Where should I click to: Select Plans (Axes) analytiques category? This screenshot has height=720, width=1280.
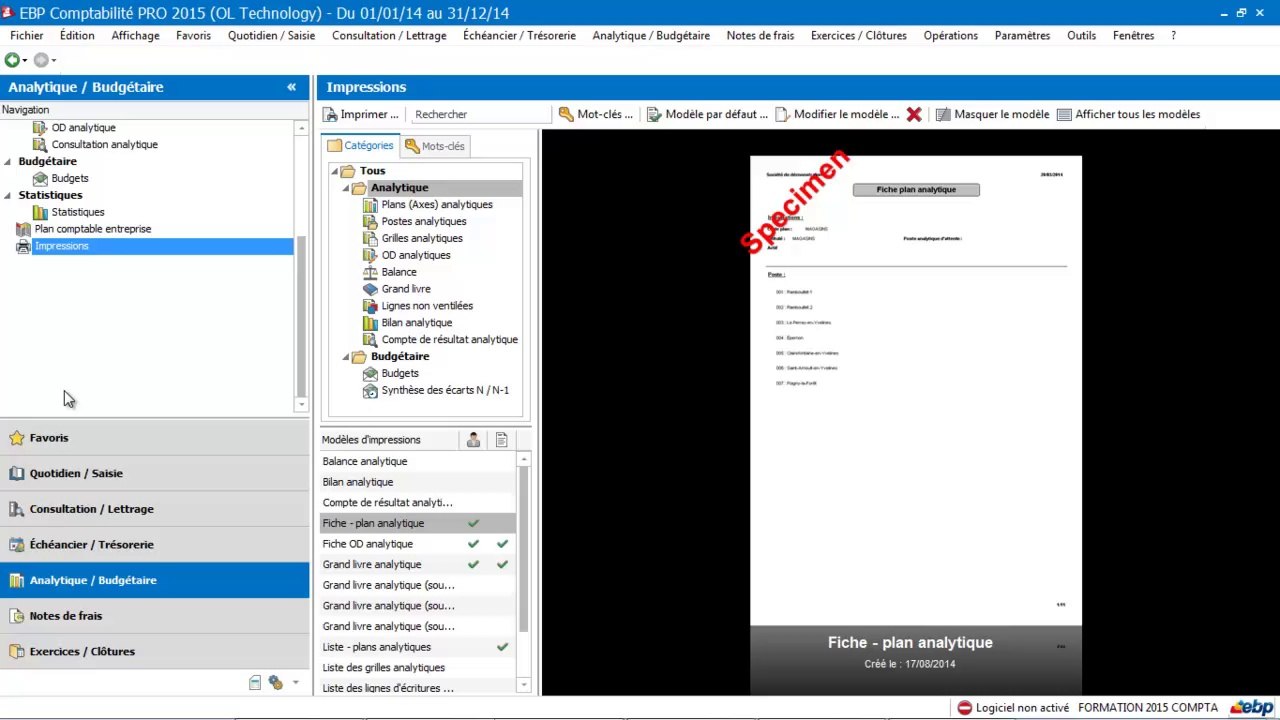point(437,205)
